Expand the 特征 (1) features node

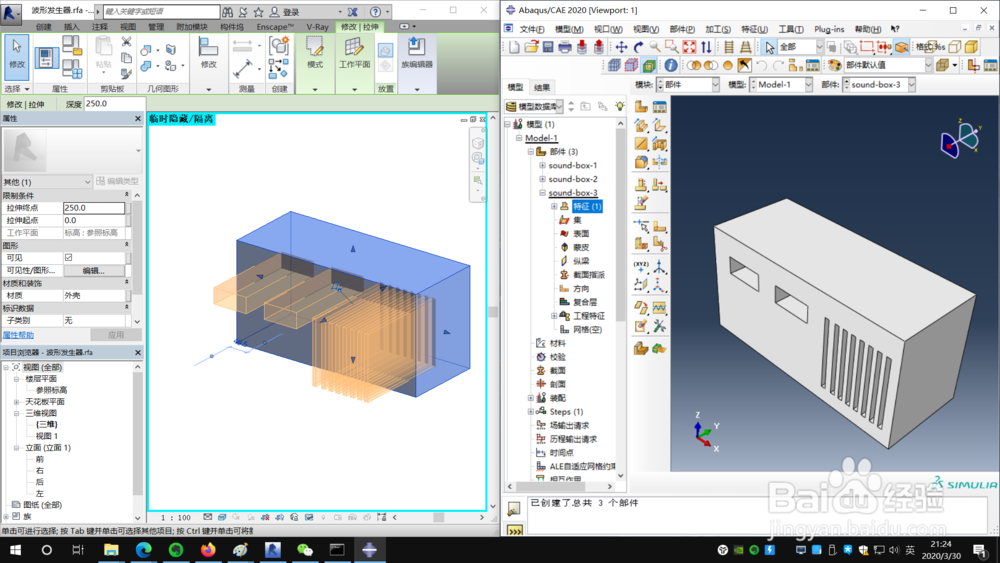coord(554,207)
